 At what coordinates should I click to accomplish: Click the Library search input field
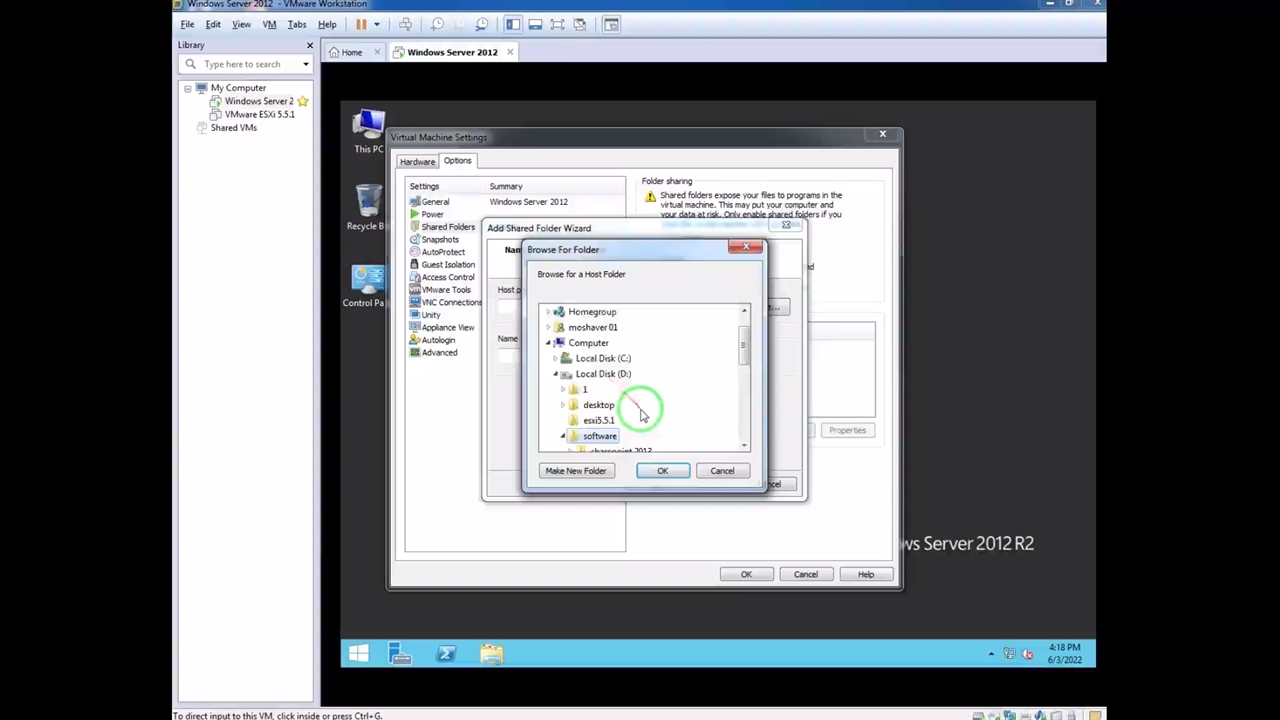click(248, 64)
